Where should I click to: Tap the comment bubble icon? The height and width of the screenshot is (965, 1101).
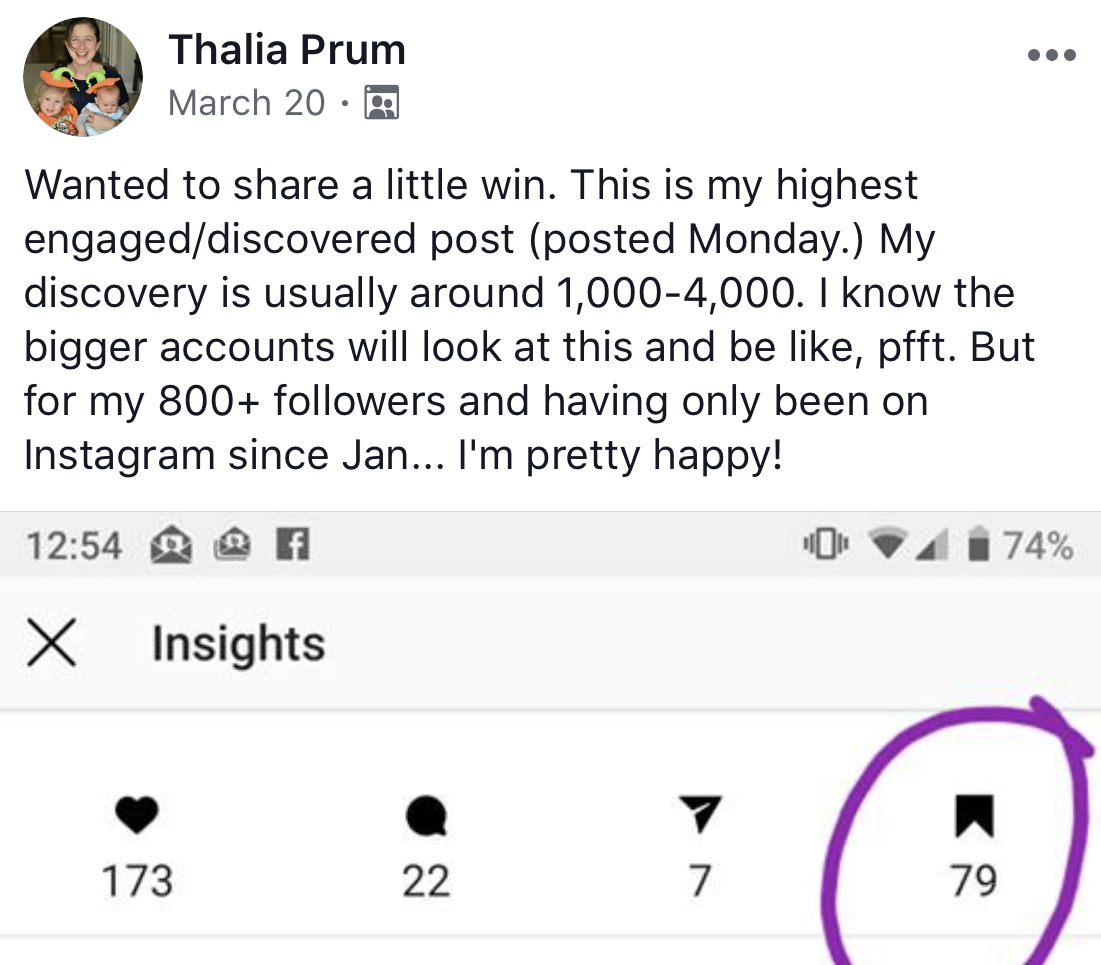(x=426, y=815)
